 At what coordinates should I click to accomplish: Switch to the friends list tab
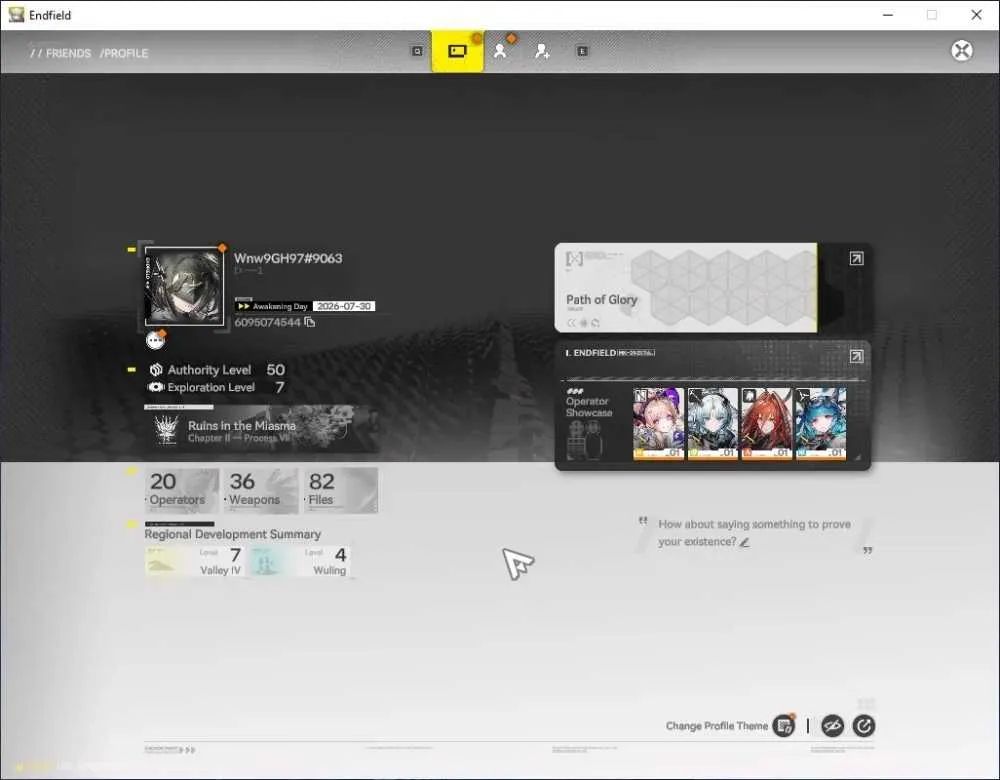(x=500, y=51)
